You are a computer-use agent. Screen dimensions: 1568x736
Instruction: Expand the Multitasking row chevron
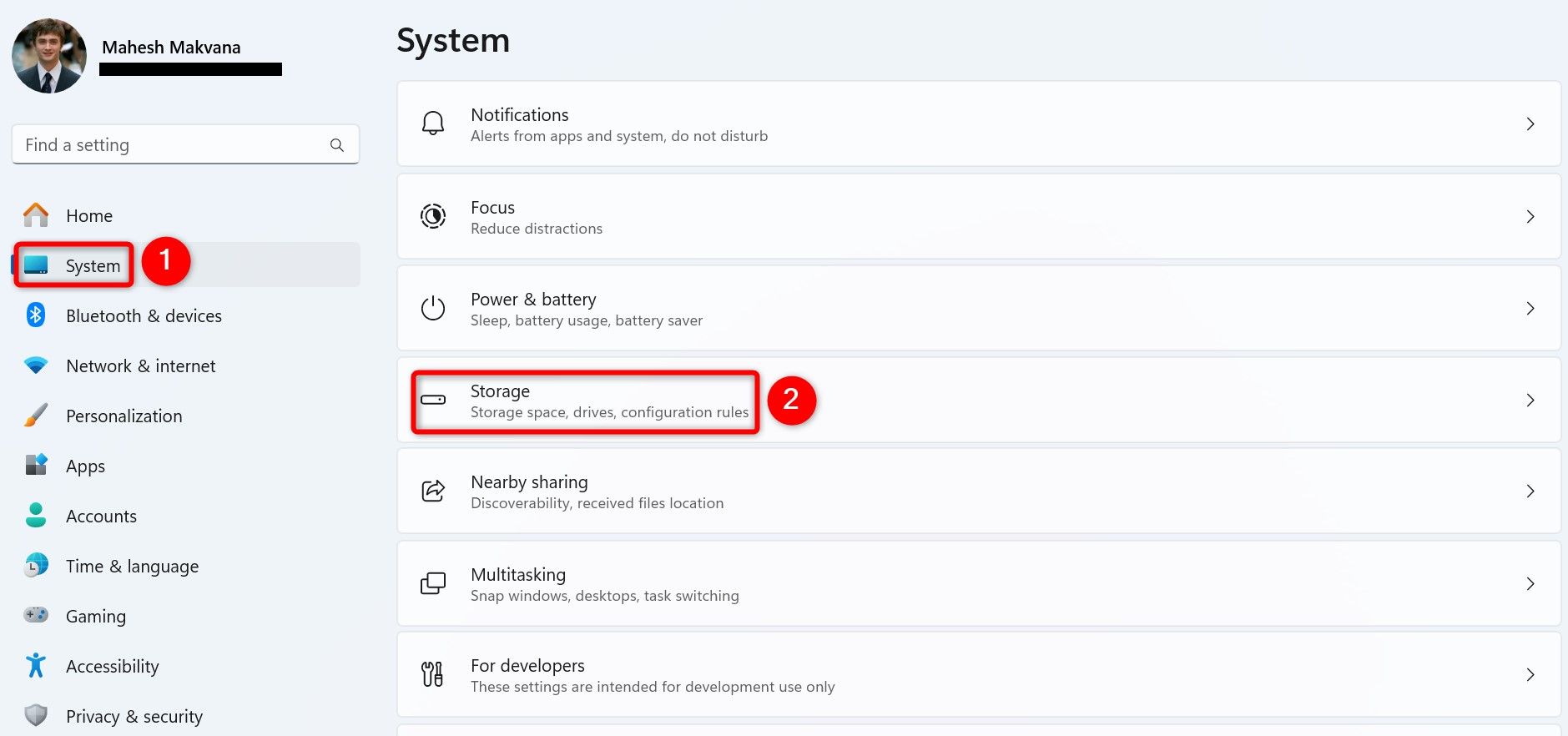click(x=1530, y=583)
